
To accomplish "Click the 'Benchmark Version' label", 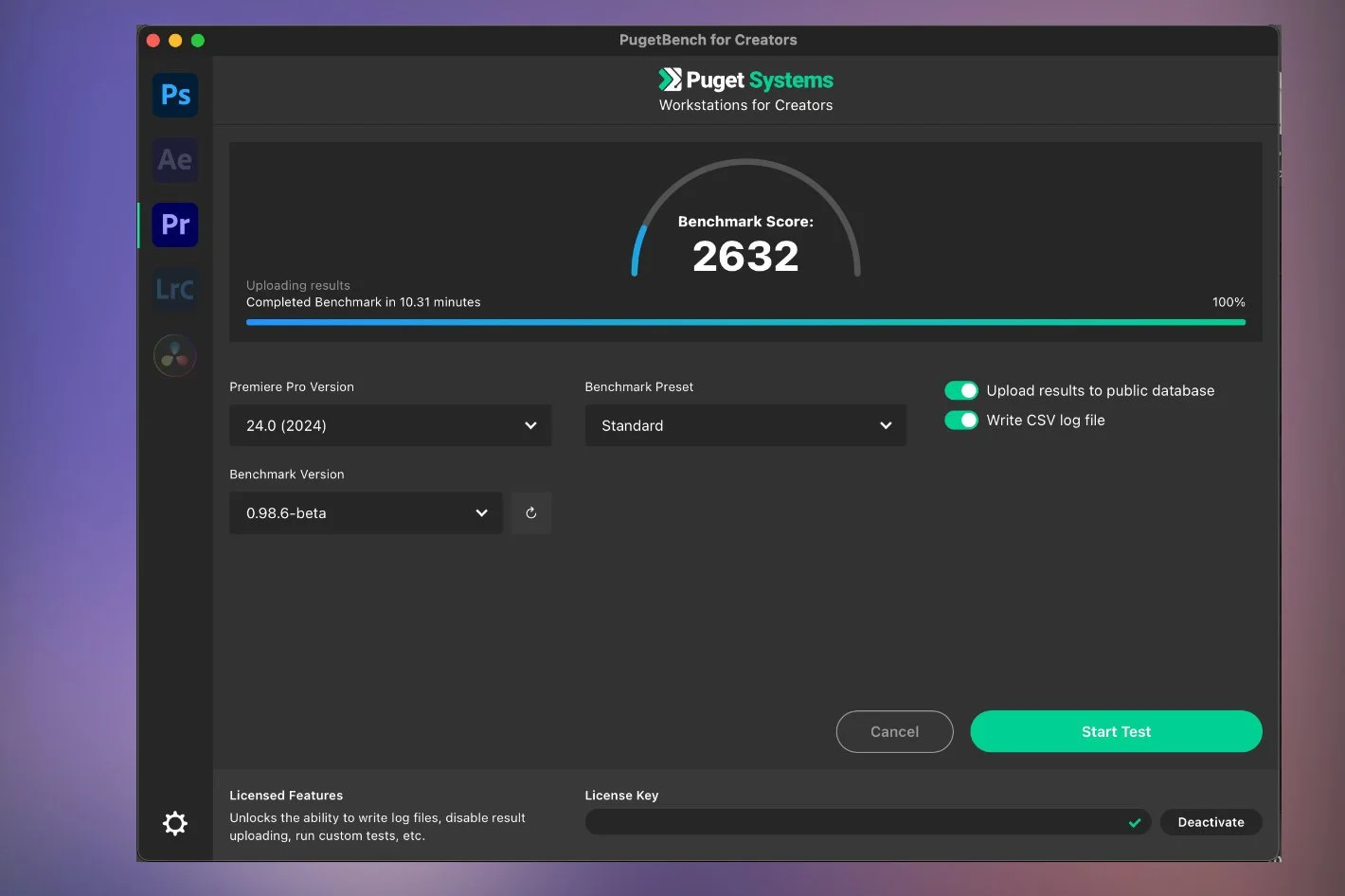I will [x=286, y=474].
